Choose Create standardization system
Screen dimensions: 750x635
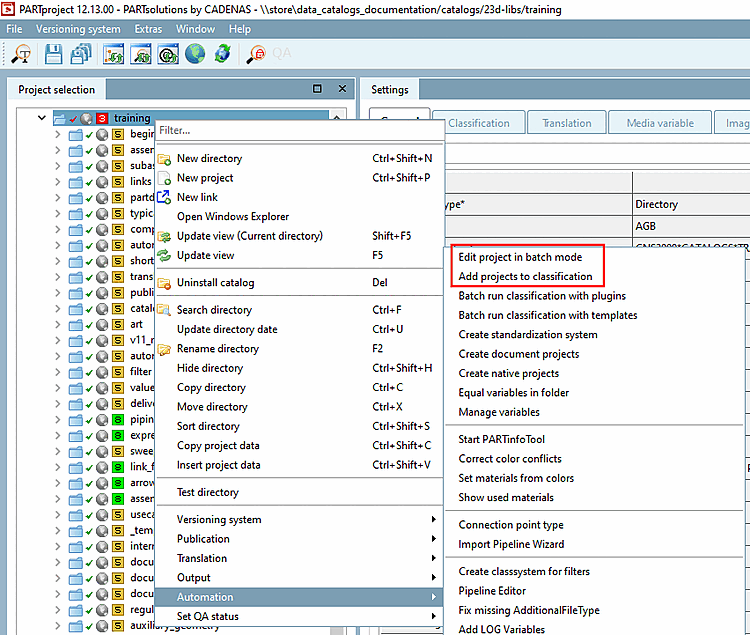[528, 335]
